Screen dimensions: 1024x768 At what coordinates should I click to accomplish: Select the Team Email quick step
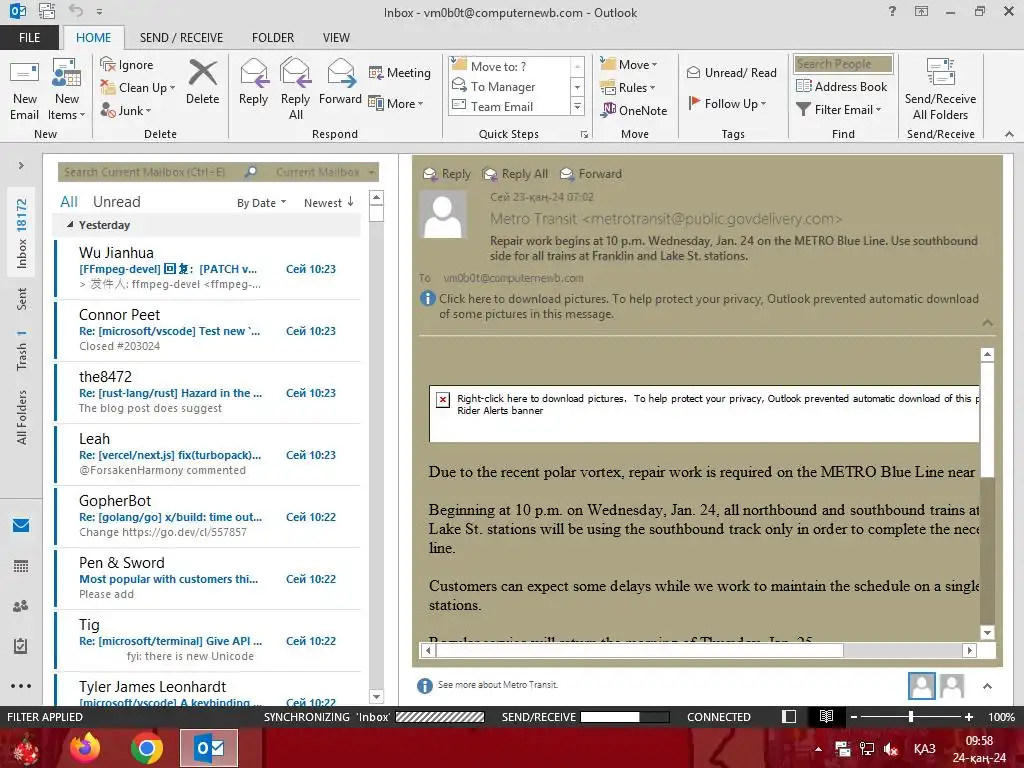pos(509,106)
